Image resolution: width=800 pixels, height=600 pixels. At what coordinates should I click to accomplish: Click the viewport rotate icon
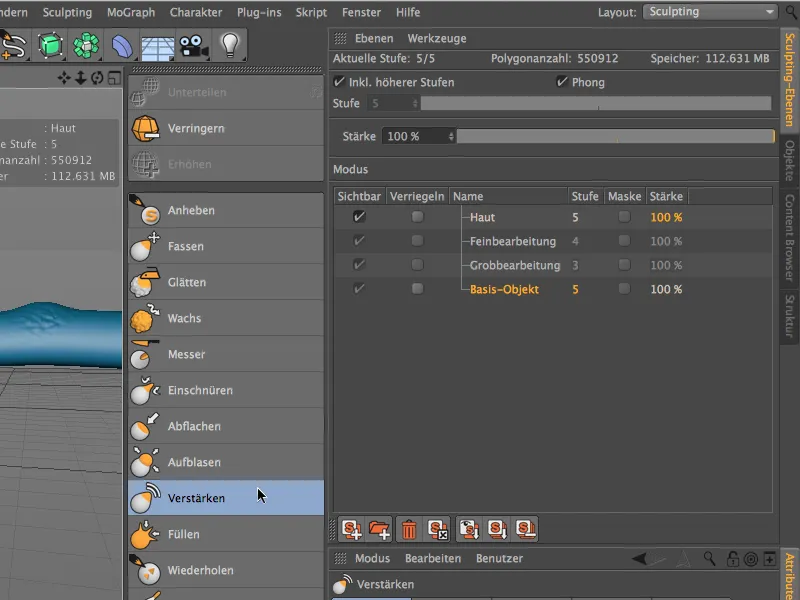coord(97,78)
